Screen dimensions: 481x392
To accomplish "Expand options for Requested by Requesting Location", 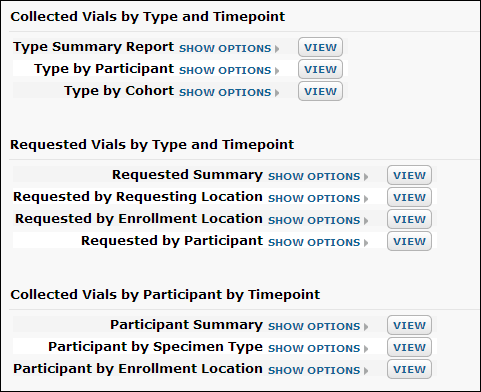I will 318,198.
